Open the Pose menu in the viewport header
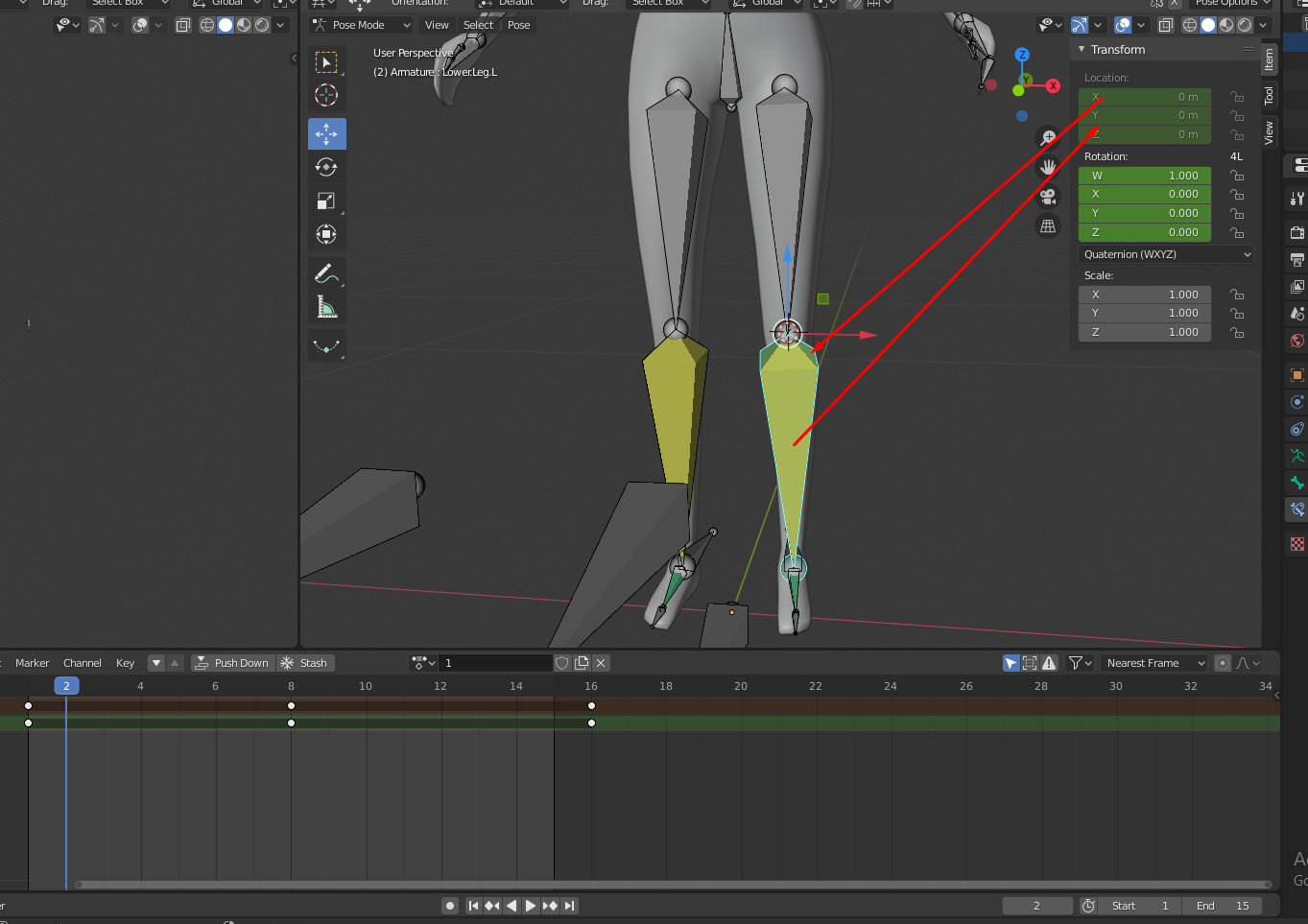This screenshot has height=924, width=1308. tap(518, 25)
